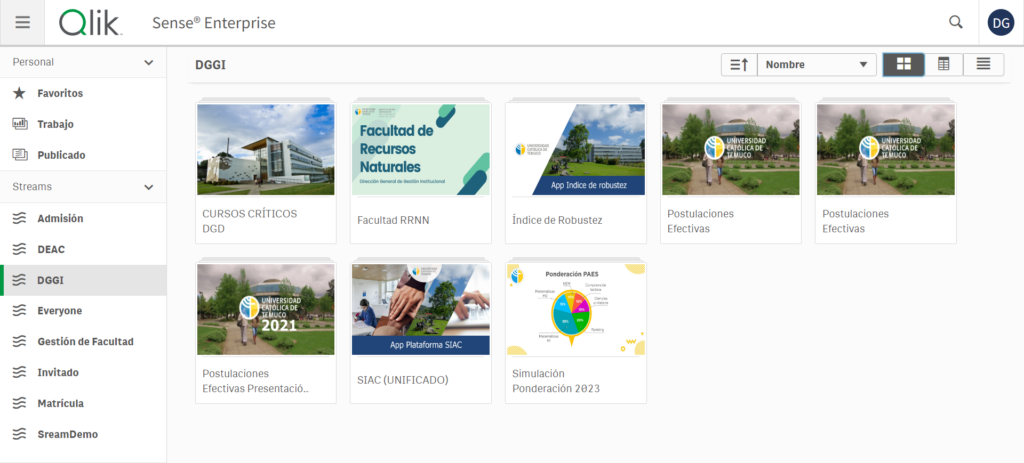Click the SIAC (UNIFICADO) title text

[403, 380]
